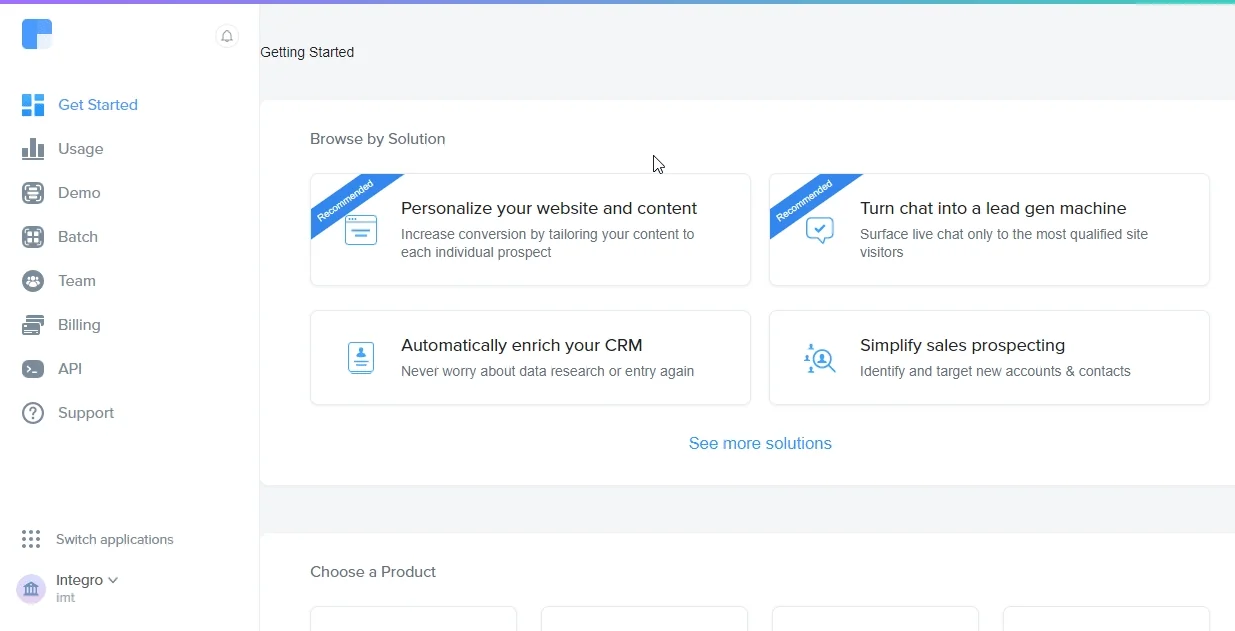Click the Demo icon in the sidebar

[x=33, y=193]
